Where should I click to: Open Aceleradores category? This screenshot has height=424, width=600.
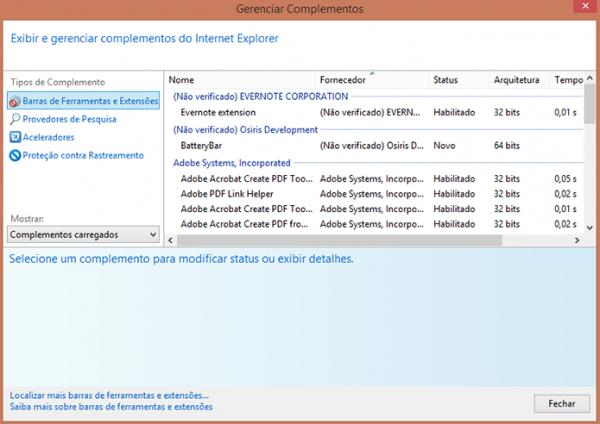click(x=48, y=137)
